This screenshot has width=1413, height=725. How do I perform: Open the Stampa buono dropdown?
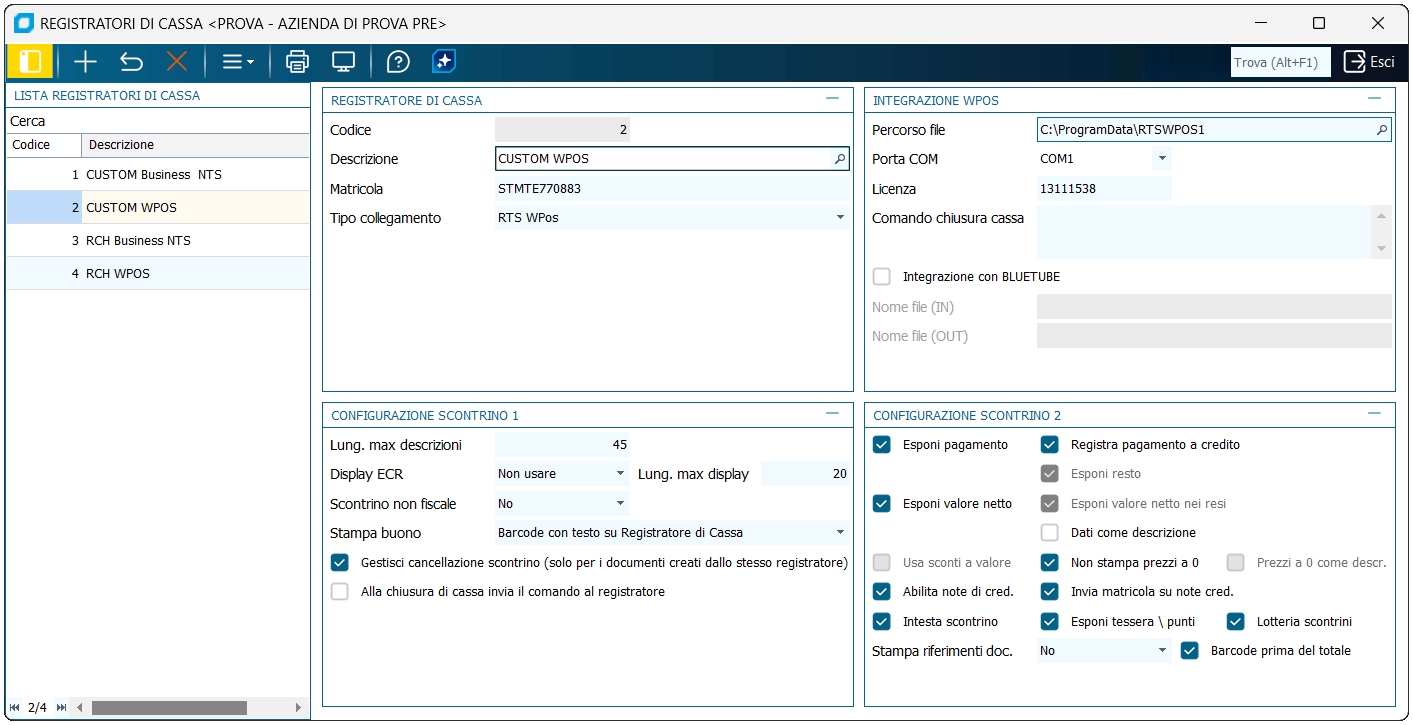840,533
